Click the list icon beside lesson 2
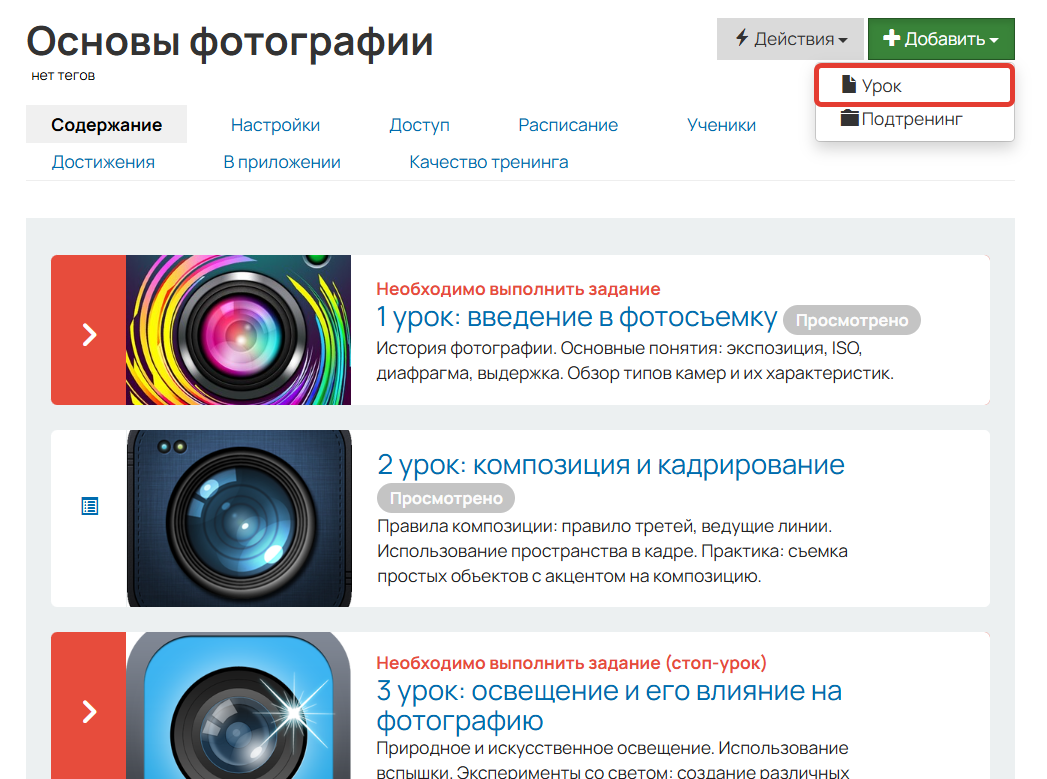Screen dimensions: 1047x779 (89, 506)
